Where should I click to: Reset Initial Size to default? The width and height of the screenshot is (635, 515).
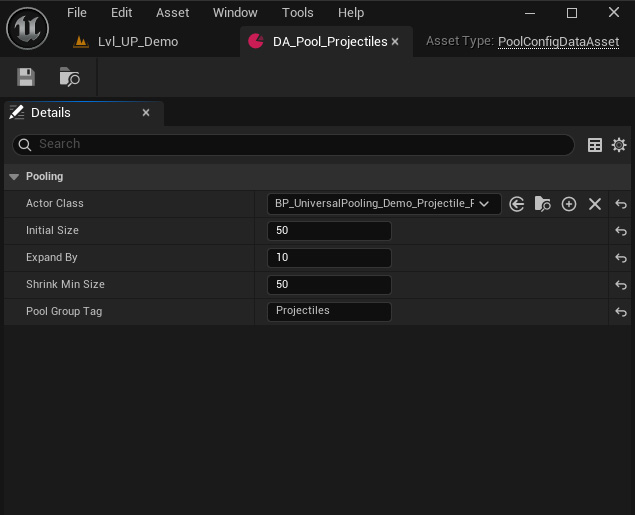pos(621,231)
